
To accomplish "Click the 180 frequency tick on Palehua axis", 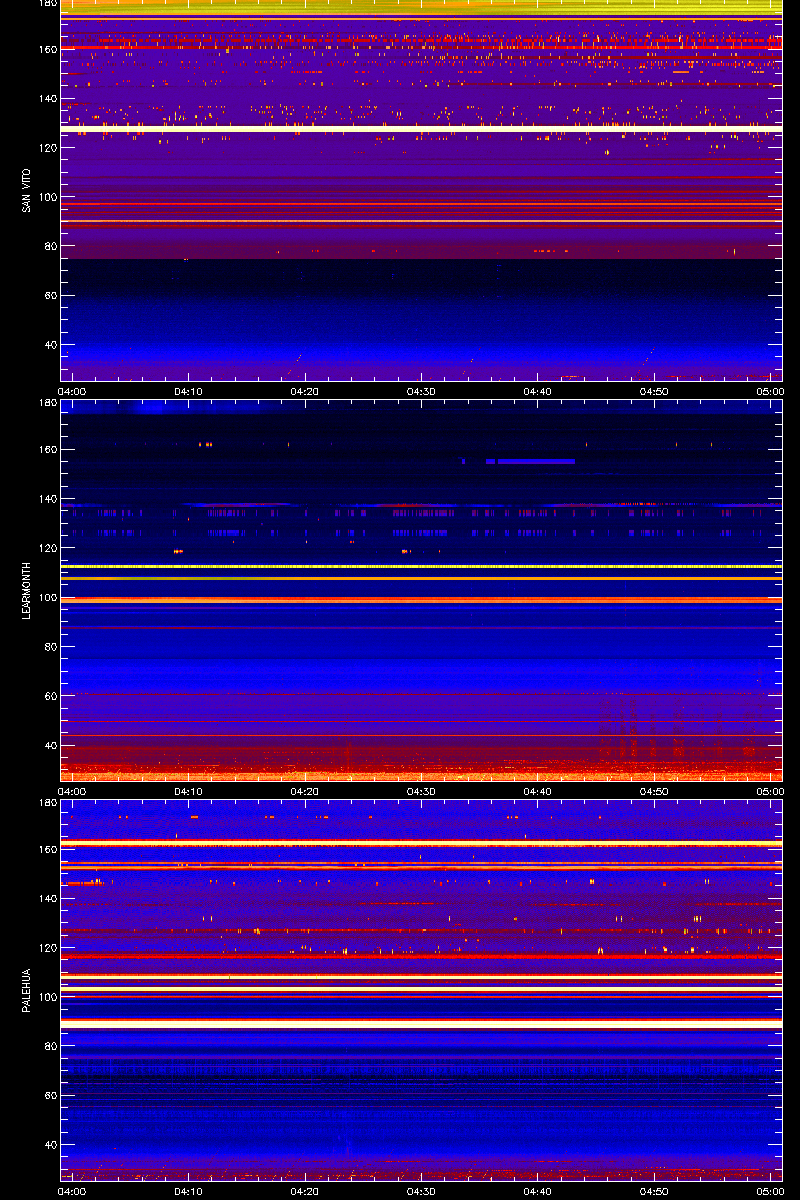I will [x=47, y=803].
